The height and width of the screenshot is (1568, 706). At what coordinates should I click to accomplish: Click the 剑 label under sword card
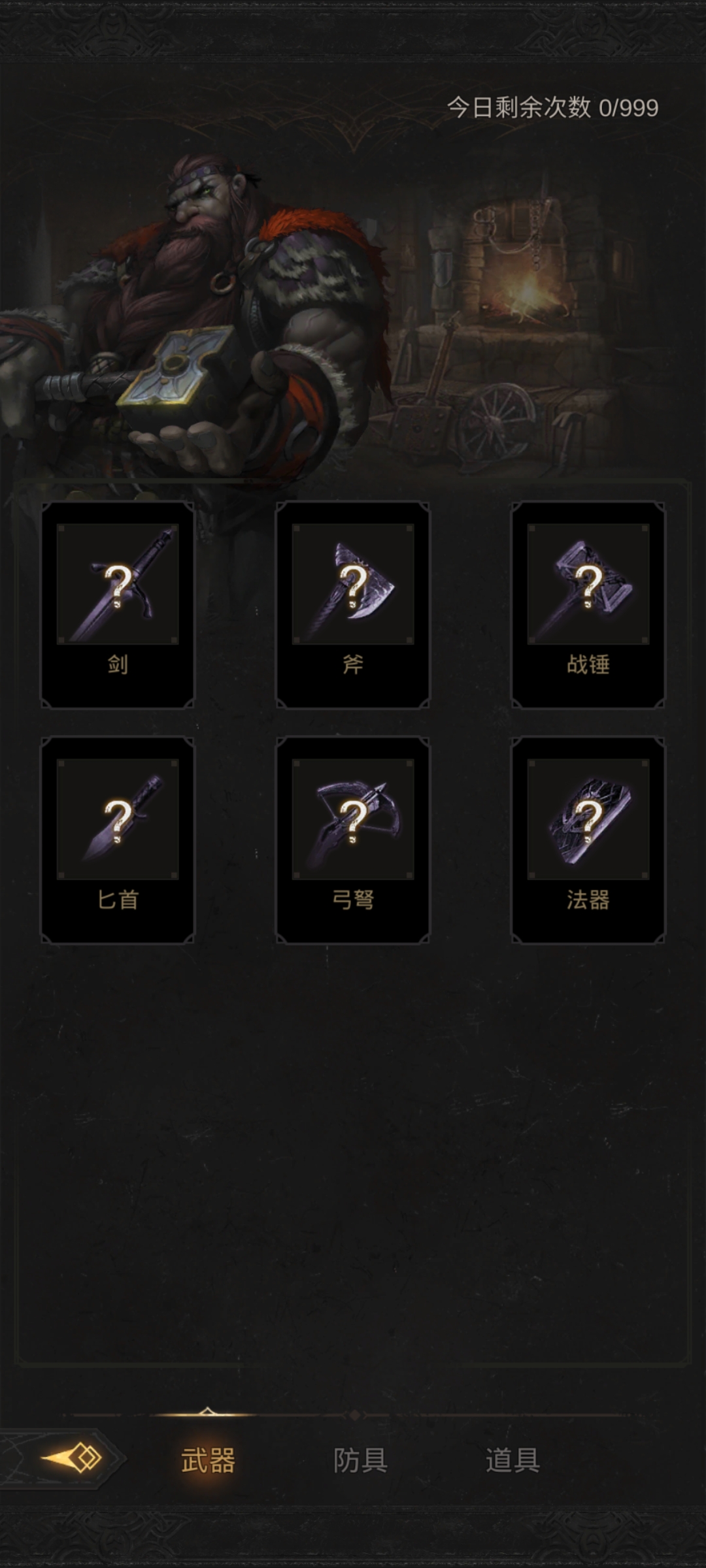pos(118,664)
